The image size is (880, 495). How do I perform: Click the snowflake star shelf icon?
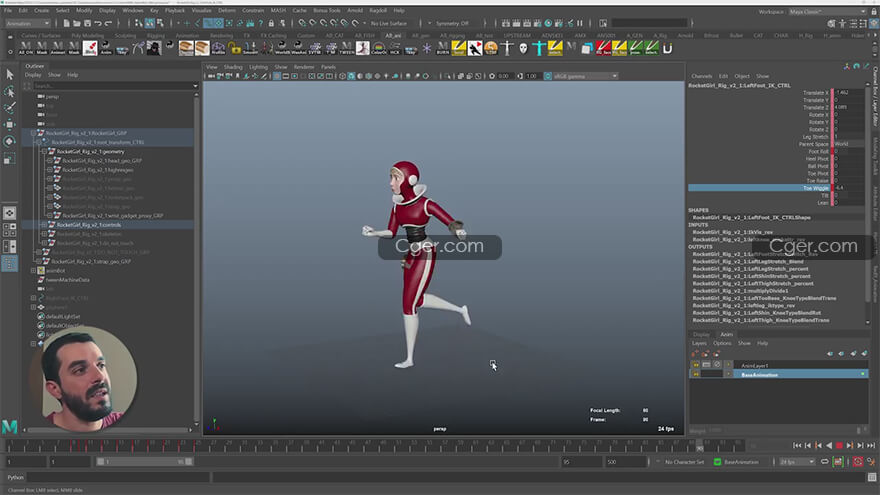tap(427, 48)
